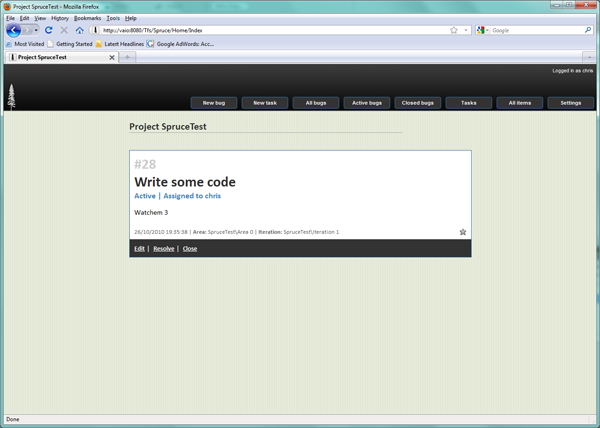600x428 pixels.
Task: Click the Project SpruceTest heading
Action: [x=168, y=127]
